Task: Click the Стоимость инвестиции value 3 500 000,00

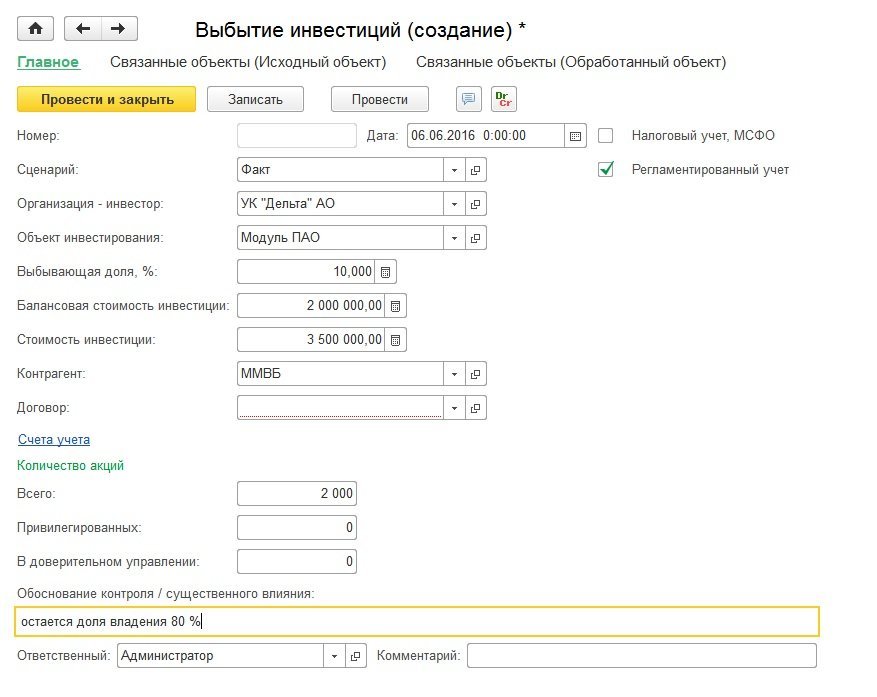Action: click(x=311, y=340)
